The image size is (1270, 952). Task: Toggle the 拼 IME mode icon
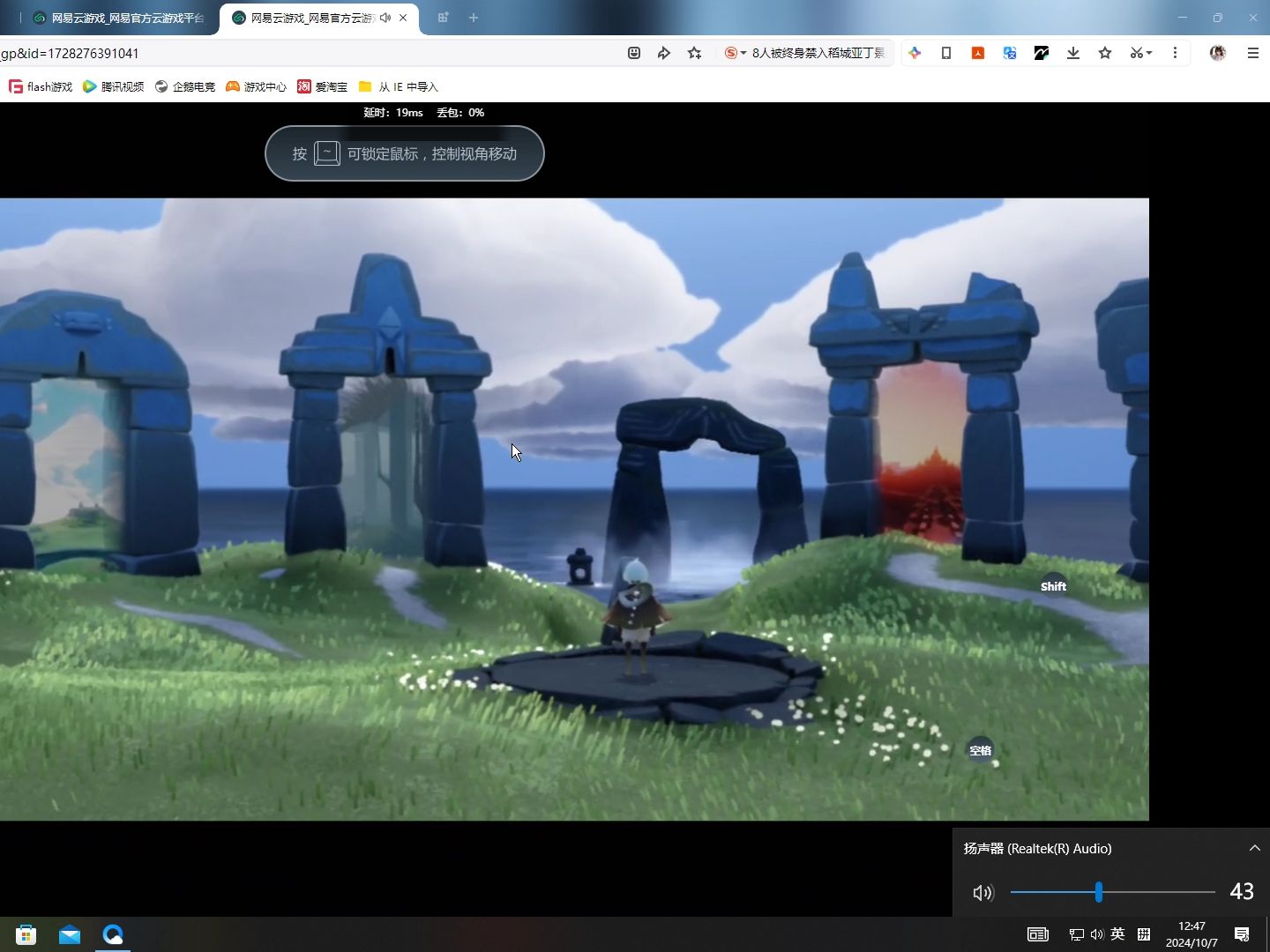point(1144,934)
